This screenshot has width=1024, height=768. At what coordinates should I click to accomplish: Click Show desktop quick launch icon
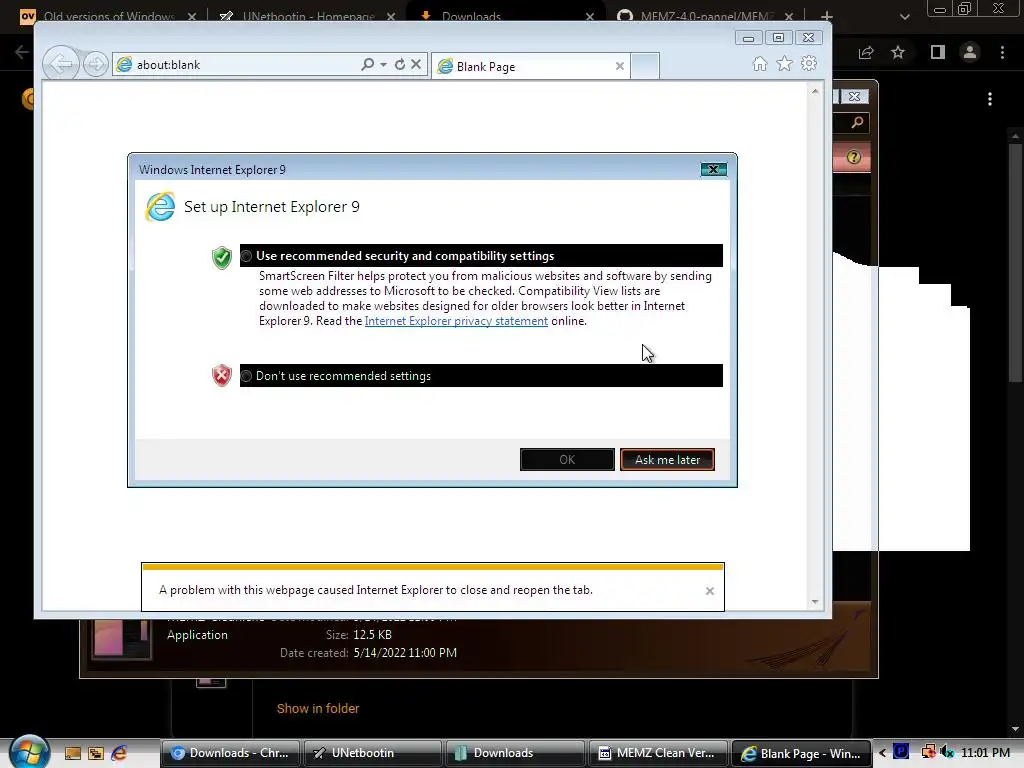[73, 753]
